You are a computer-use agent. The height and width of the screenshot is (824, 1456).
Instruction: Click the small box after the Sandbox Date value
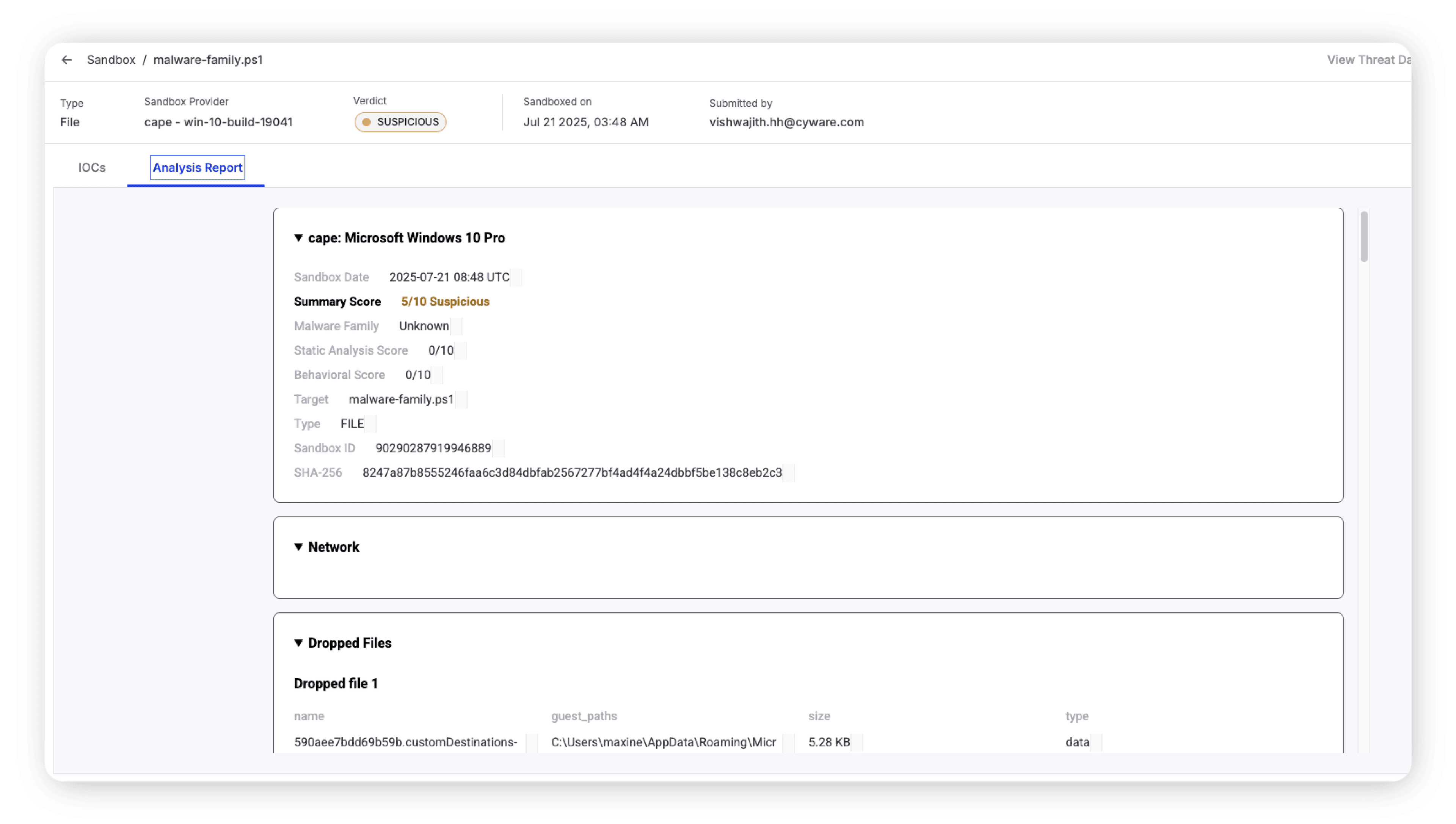coord(516,277)
